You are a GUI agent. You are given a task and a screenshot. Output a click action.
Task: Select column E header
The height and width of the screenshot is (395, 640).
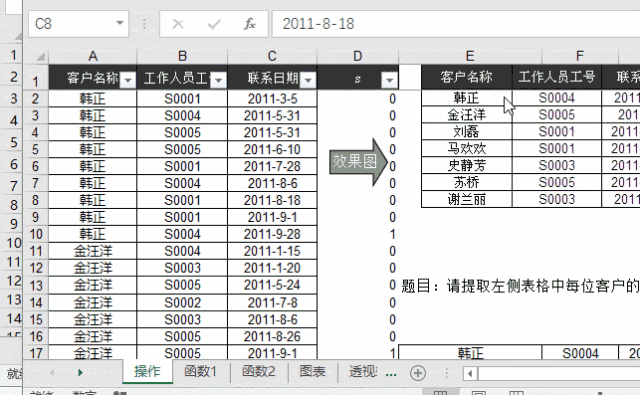pos(470,56)
